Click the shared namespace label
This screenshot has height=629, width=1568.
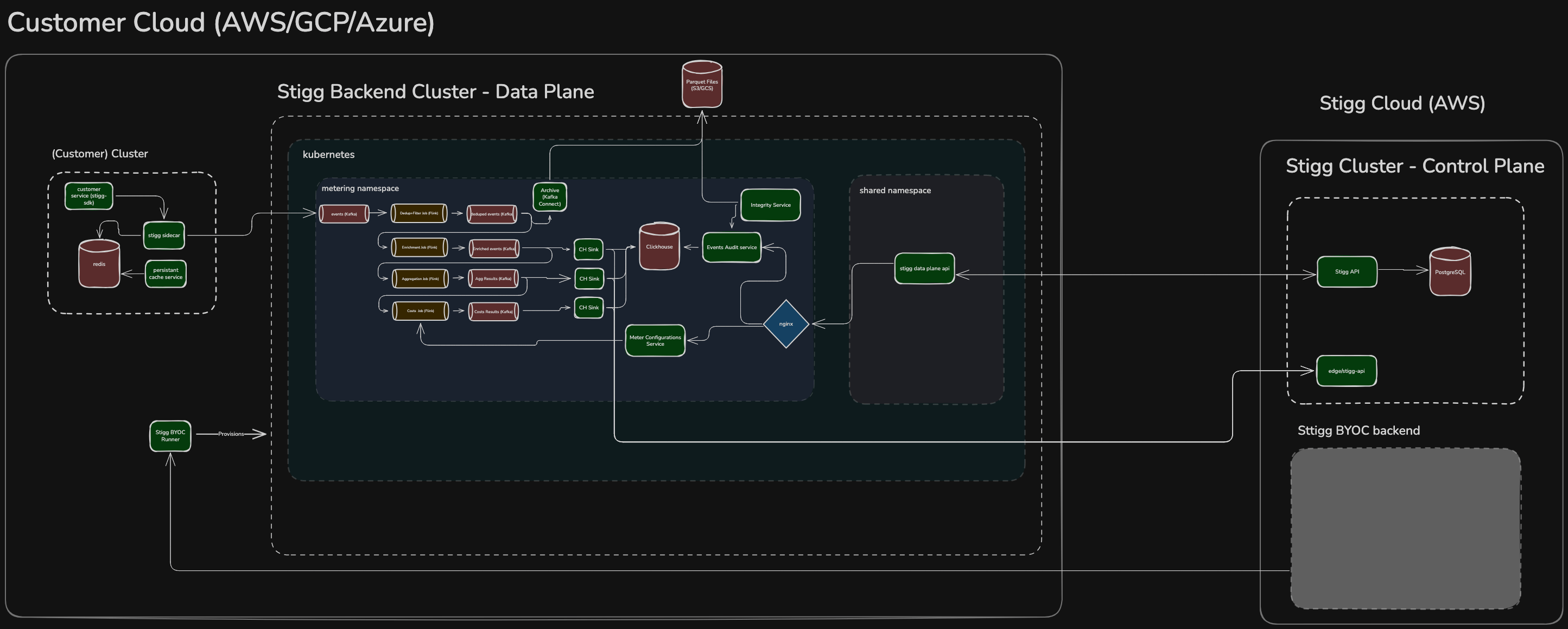click(895, 190)
